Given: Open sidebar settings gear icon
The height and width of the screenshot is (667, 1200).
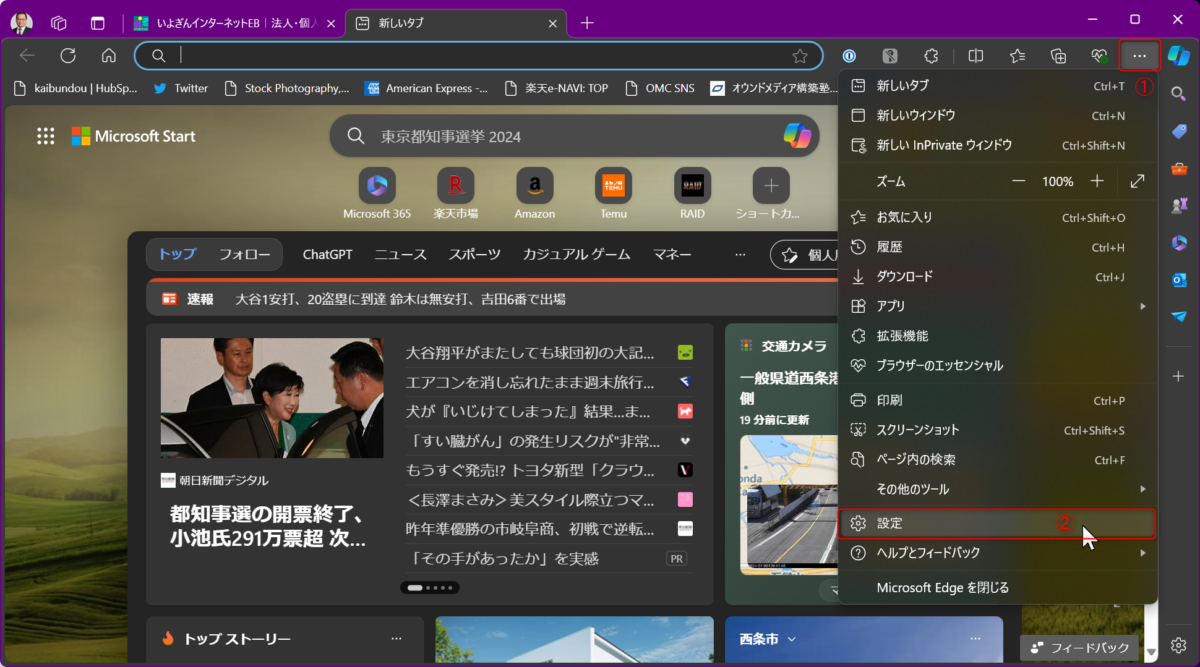Looking at the screenshot, I should pos(1179,646).
